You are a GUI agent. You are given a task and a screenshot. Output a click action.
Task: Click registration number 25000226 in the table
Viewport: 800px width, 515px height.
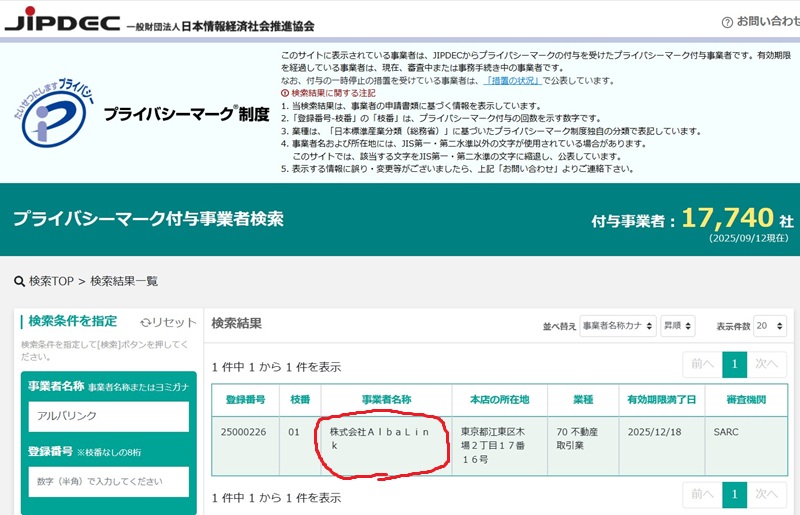[x=245, y=432]
